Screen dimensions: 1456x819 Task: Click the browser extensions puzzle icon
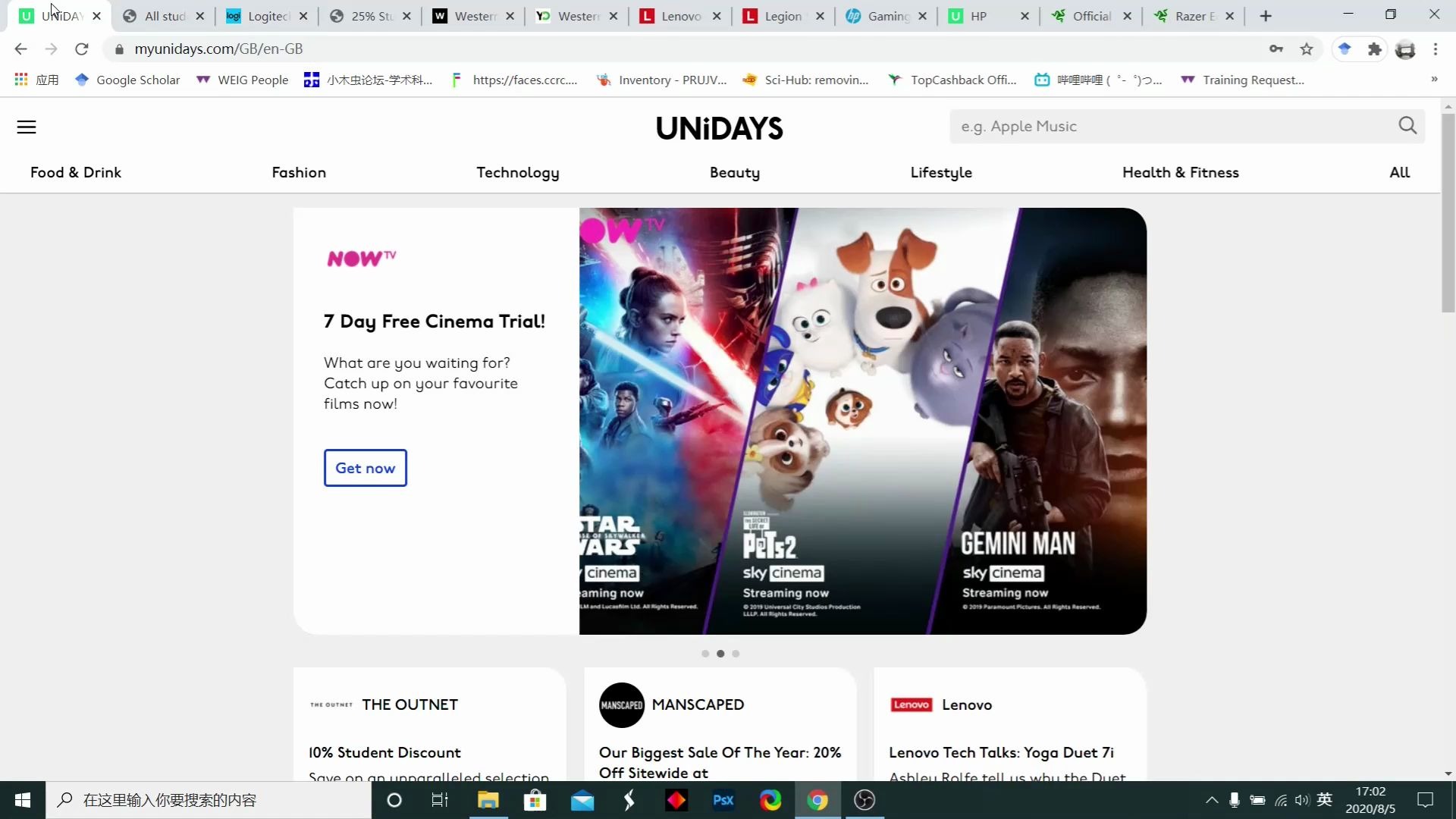click(1375, 49)
